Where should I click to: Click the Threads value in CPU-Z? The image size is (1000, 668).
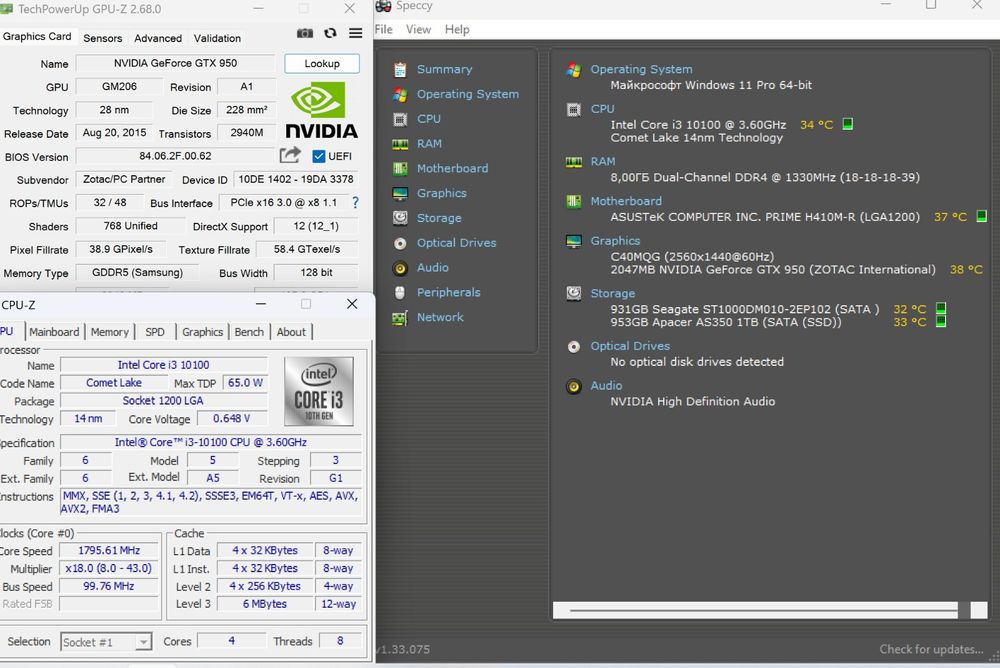tap(340, 641)
